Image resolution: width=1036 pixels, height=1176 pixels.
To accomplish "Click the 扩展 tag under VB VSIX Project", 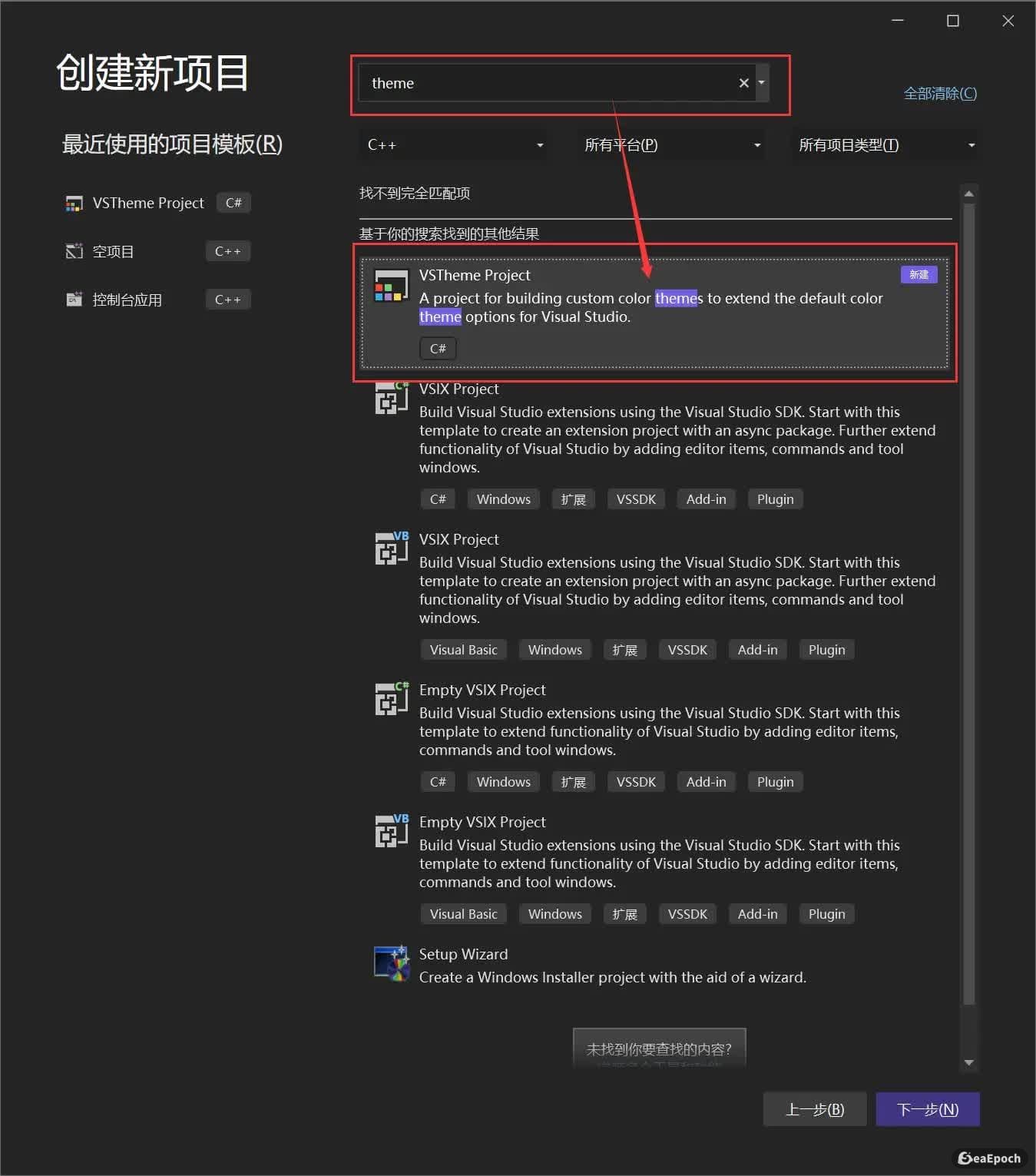I will point(624,650).
